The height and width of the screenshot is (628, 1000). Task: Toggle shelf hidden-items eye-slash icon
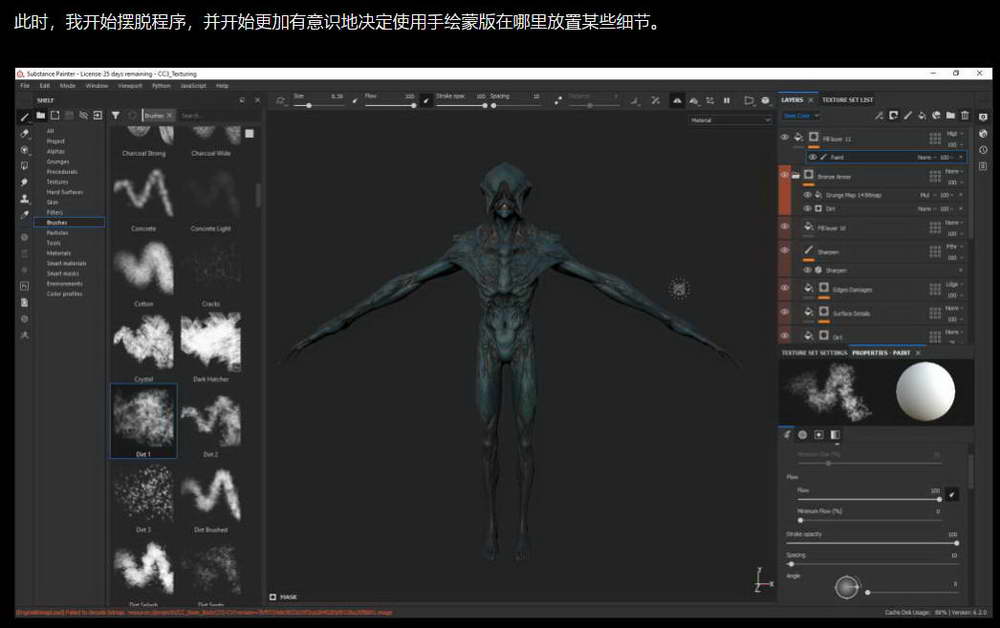(x=84, y=115)
